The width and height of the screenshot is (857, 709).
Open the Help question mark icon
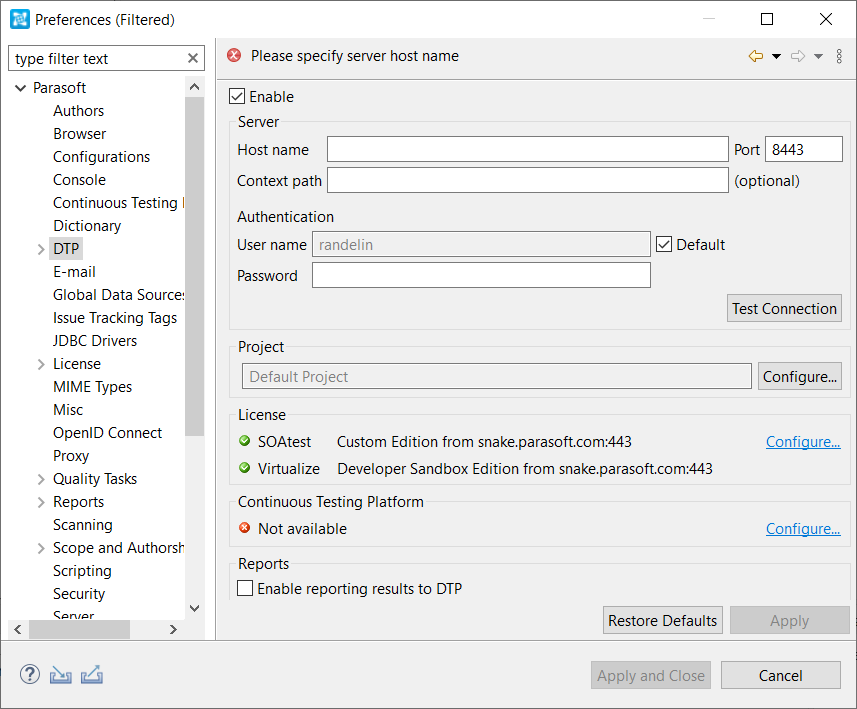click(x=30, y=674)
